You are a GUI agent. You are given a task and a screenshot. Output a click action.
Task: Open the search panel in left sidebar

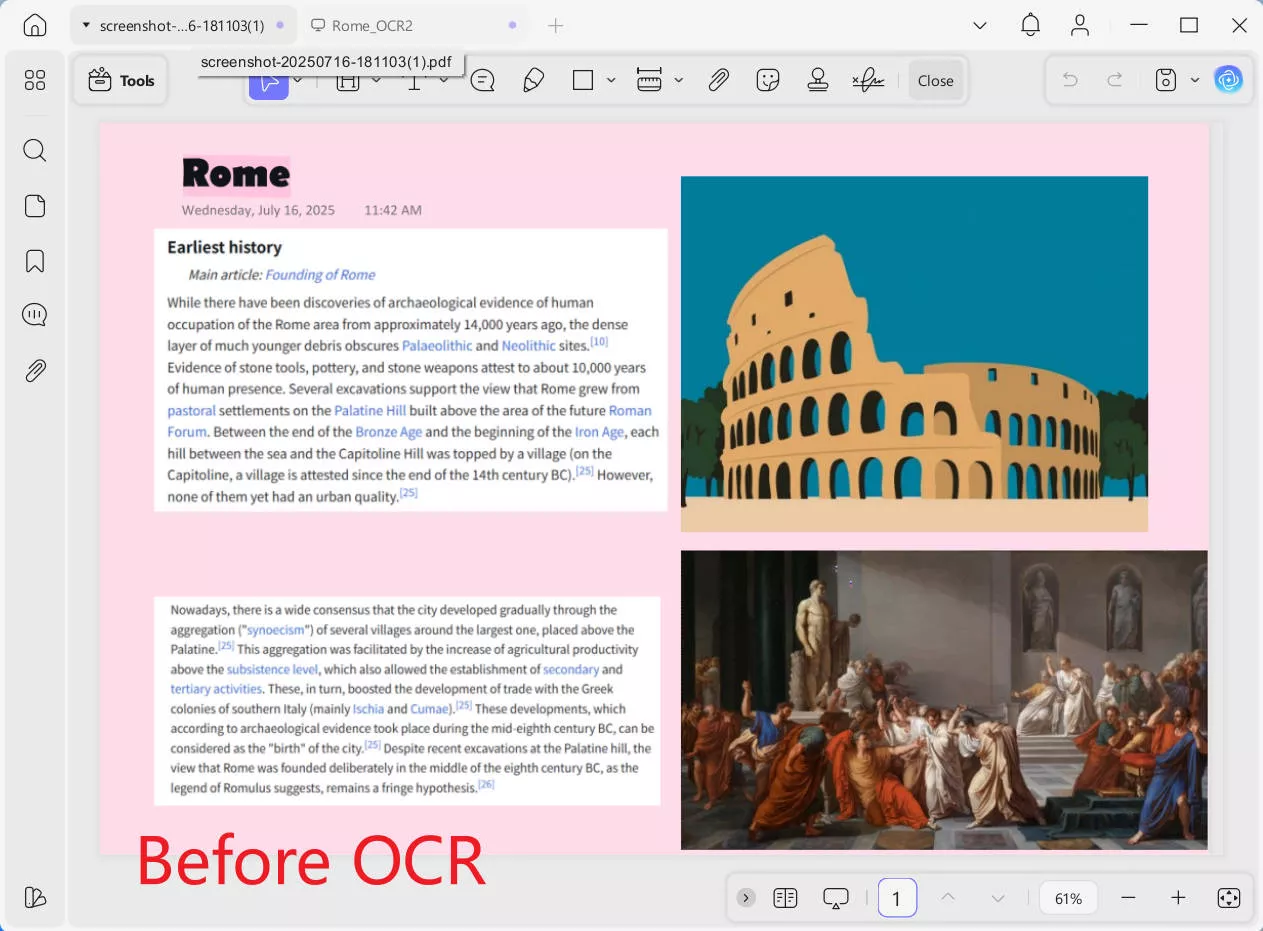point(35,151)
